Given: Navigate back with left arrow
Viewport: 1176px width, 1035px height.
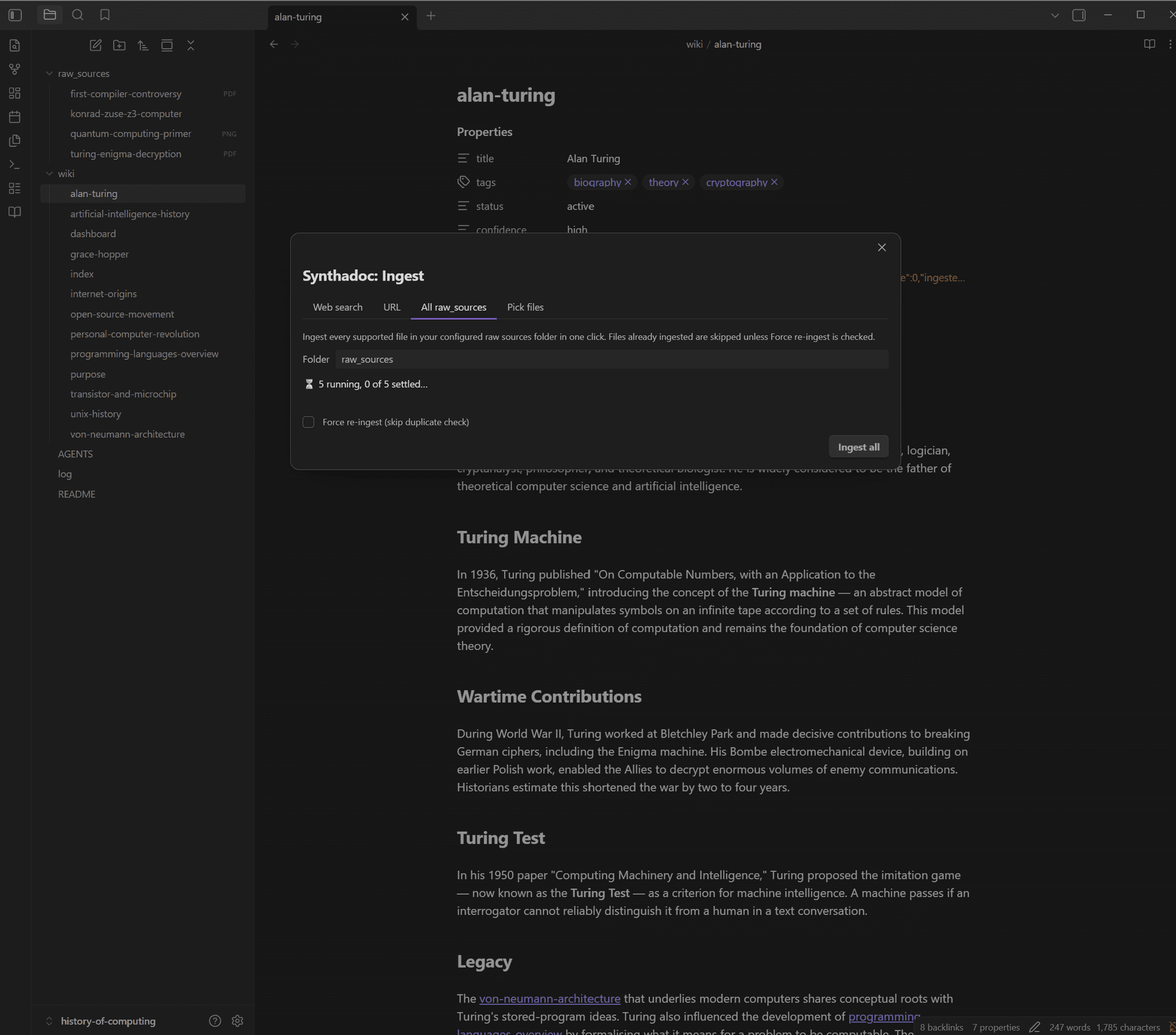Looking at the screenshot, I should [274, 44].
